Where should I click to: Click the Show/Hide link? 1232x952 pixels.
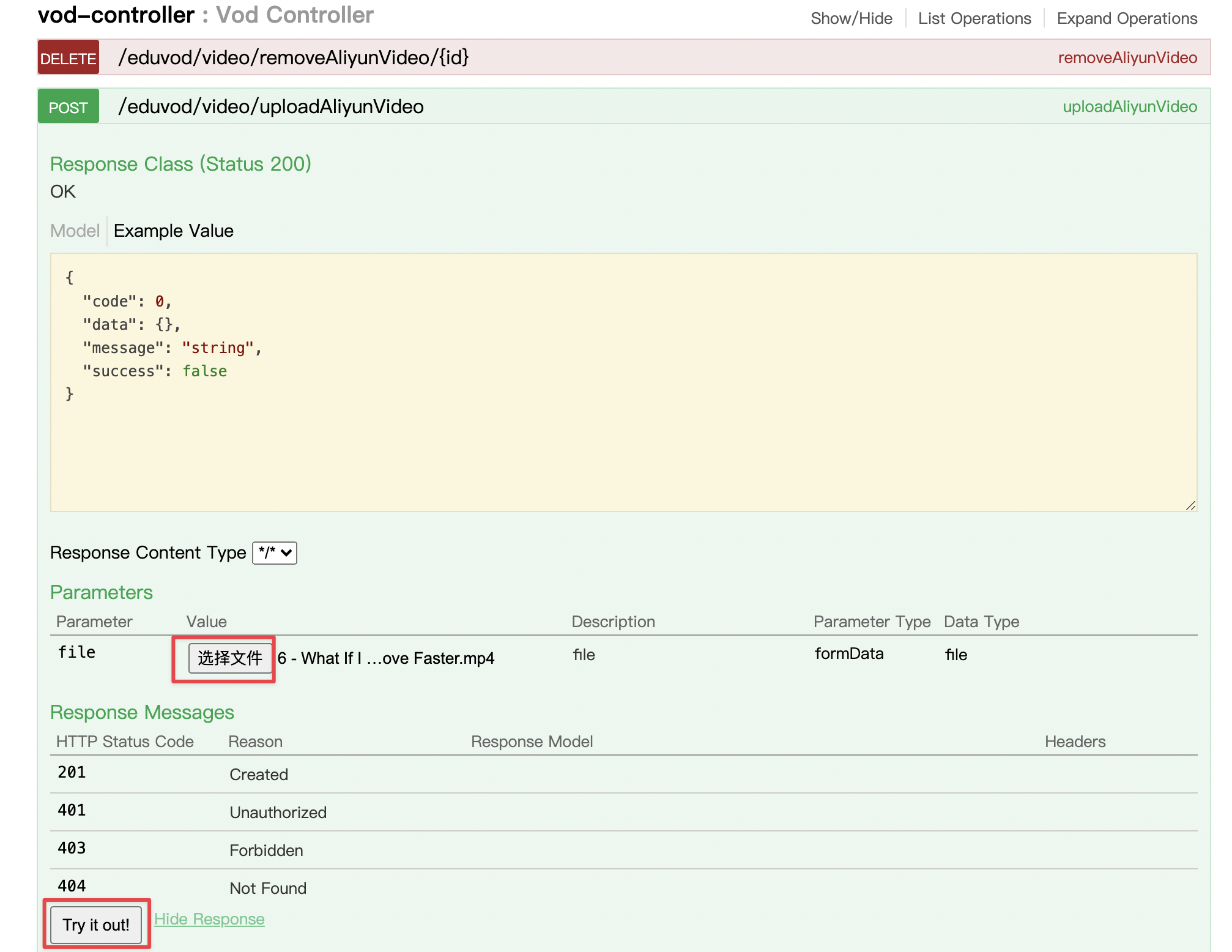click(x=852, y=18)
